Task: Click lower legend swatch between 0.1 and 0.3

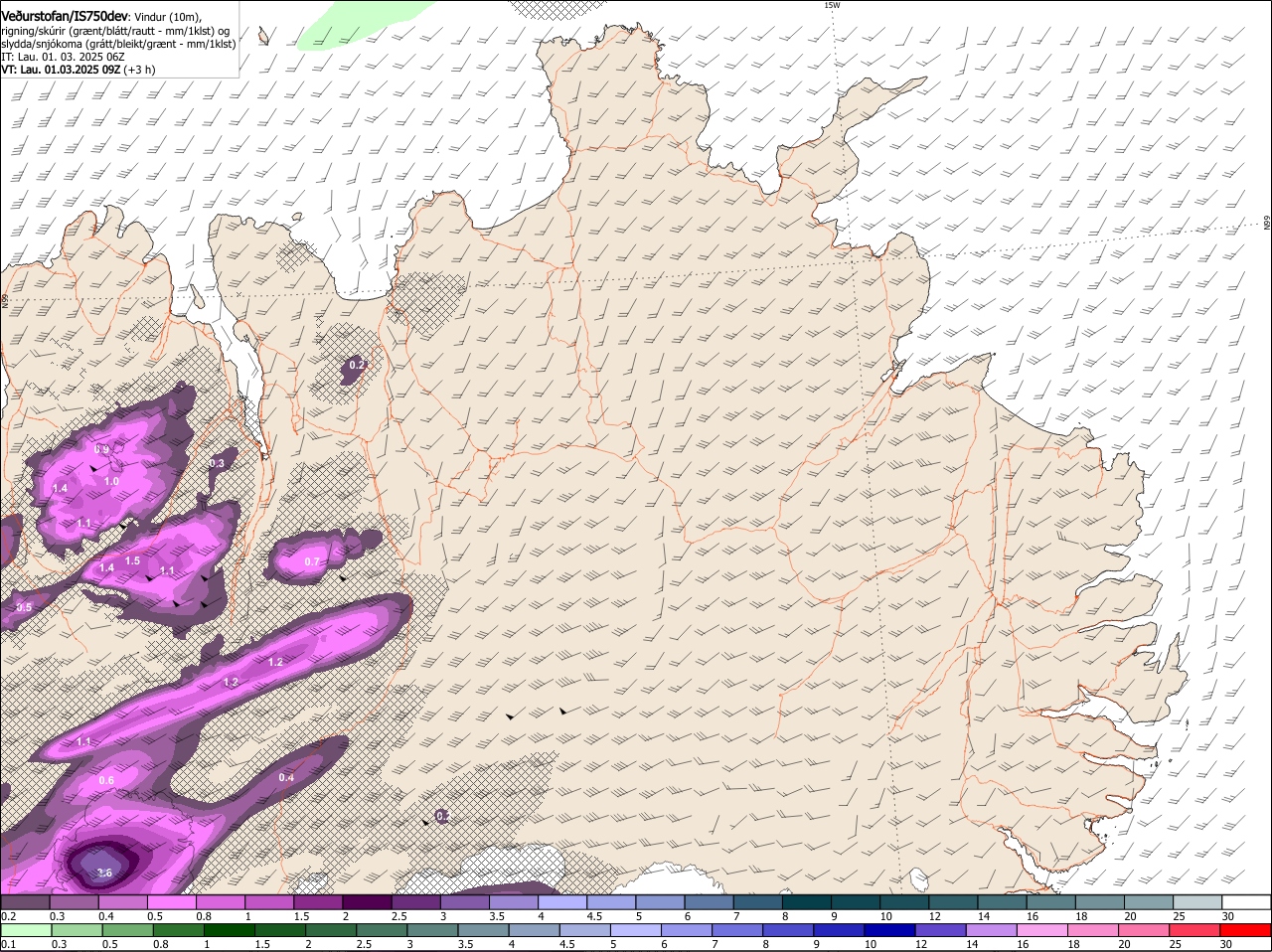Action: [25, 930]
